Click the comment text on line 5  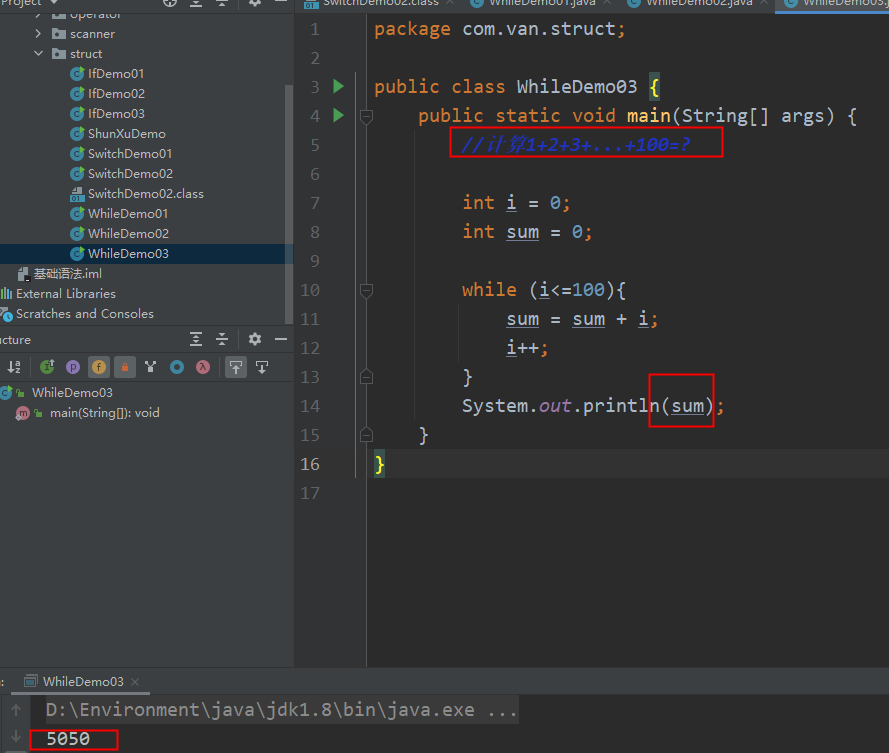click(575, 145)
